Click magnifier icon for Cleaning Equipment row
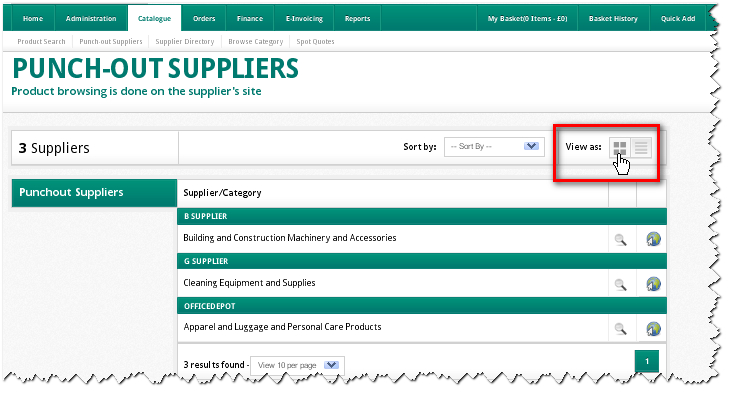 coord(621,285)
